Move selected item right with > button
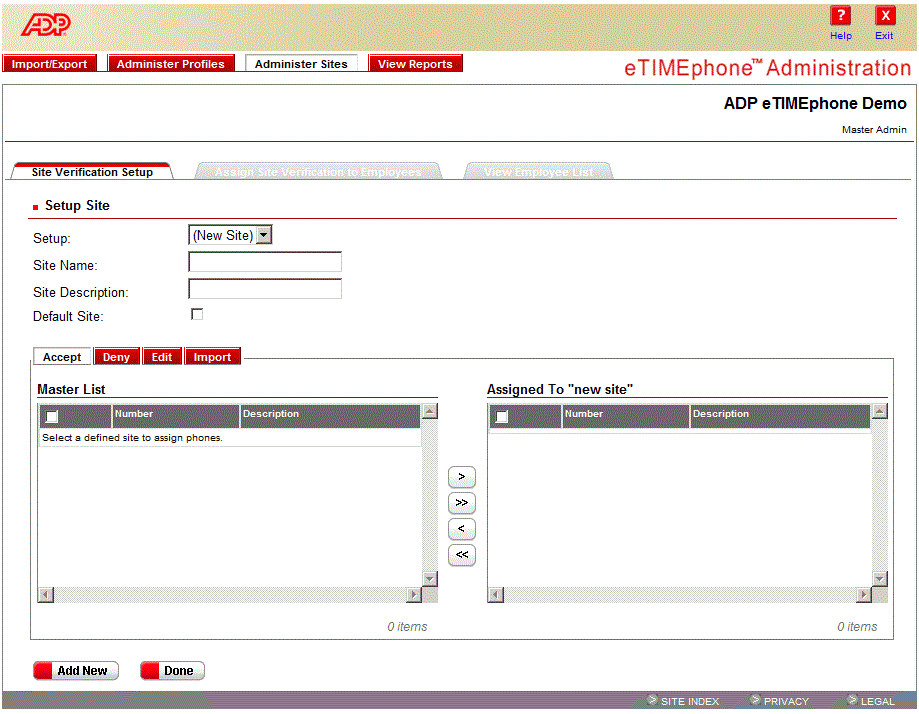 (x=462, y=477)
